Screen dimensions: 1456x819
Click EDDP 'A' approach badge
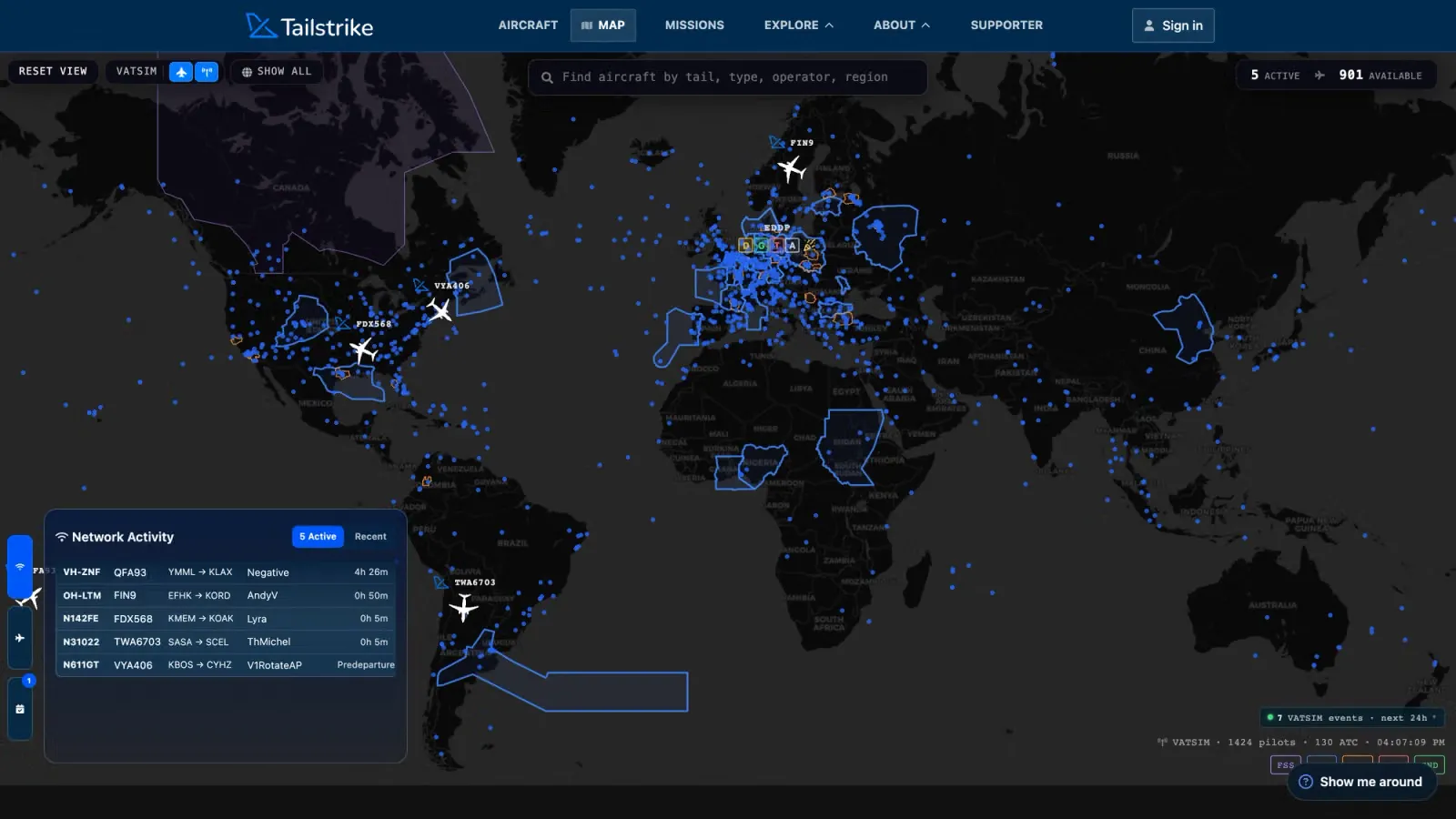coord(793,246)
